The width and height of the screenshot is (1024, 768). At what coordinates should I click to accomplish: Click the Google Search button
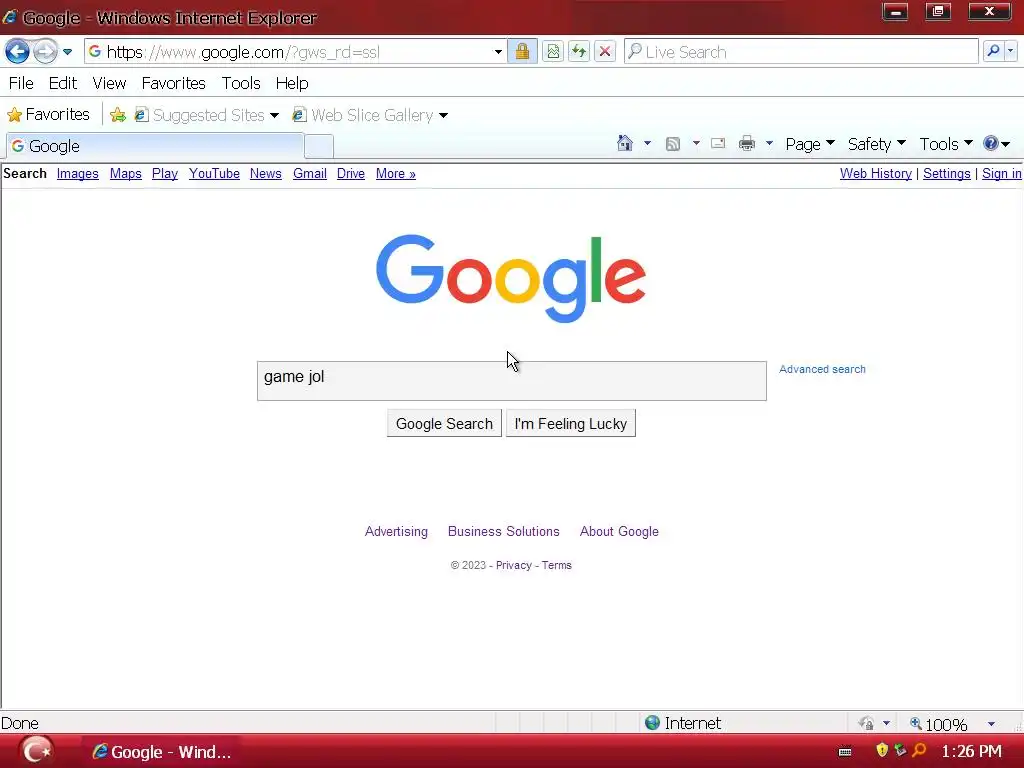[x=444, y=424]
